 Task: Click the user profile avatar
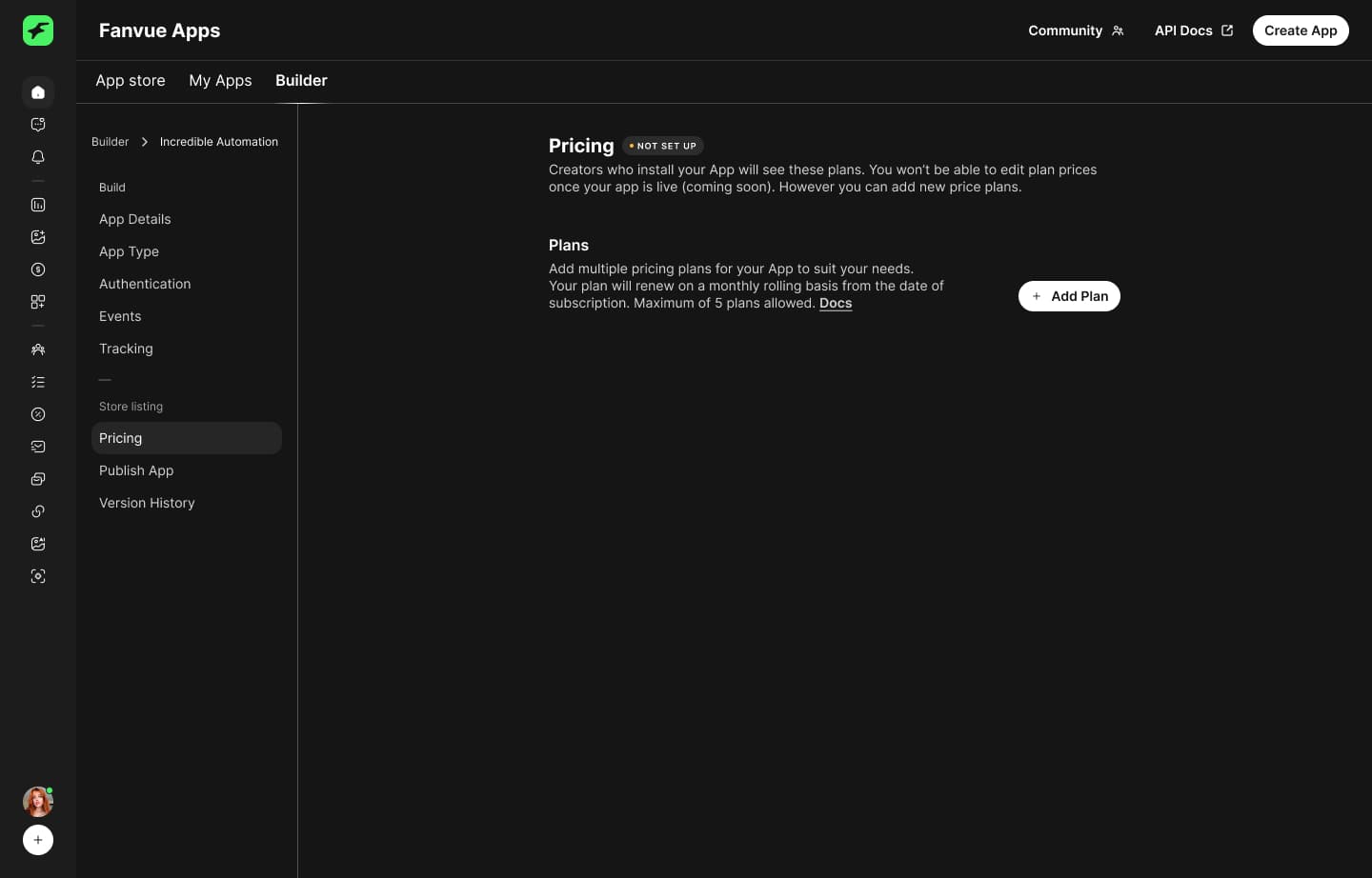tap(38, 802)
